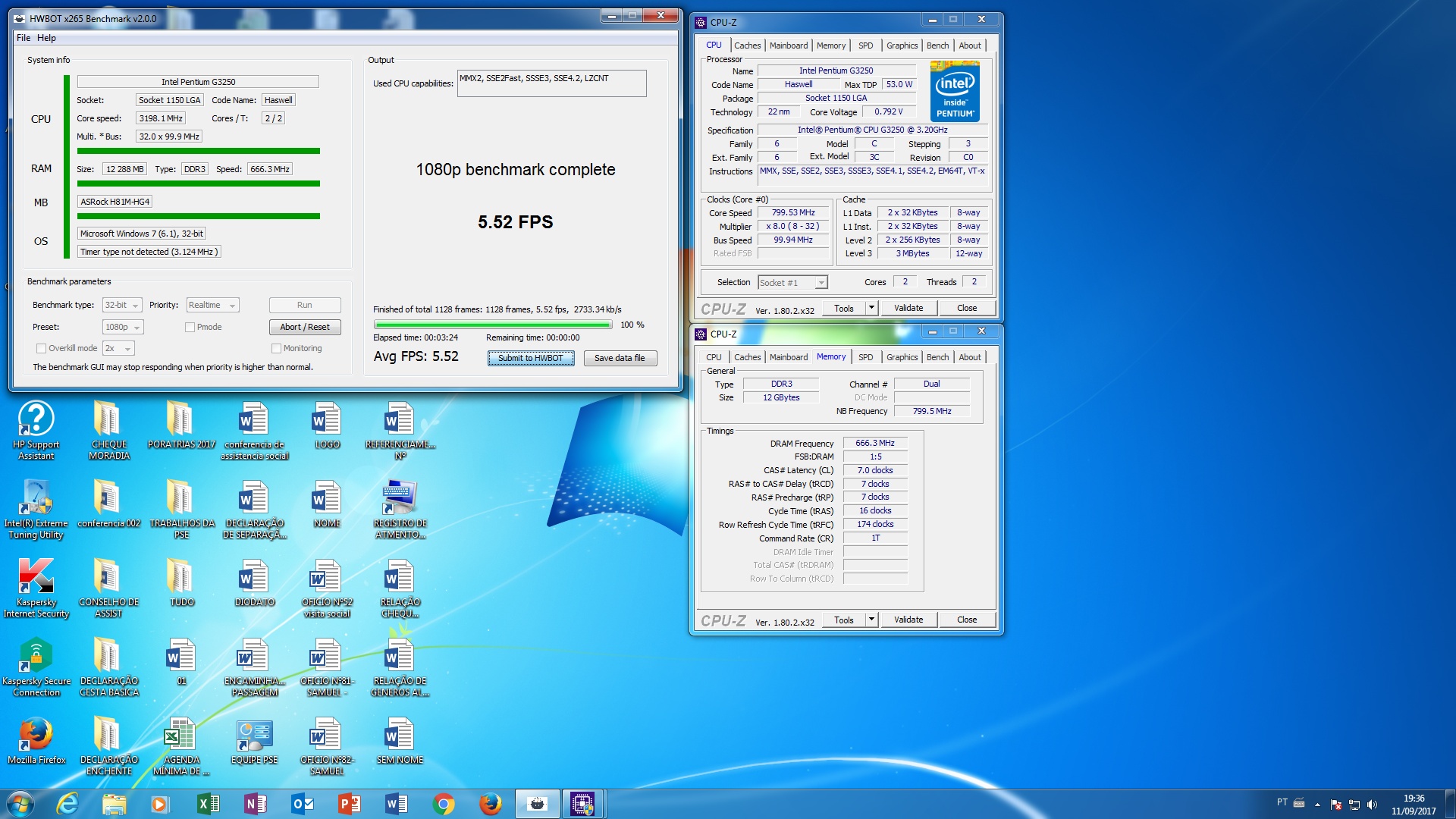Open PowerPoint from the taskbar
The height and width of the screenshot is (819, 1456).
(350, 804)
